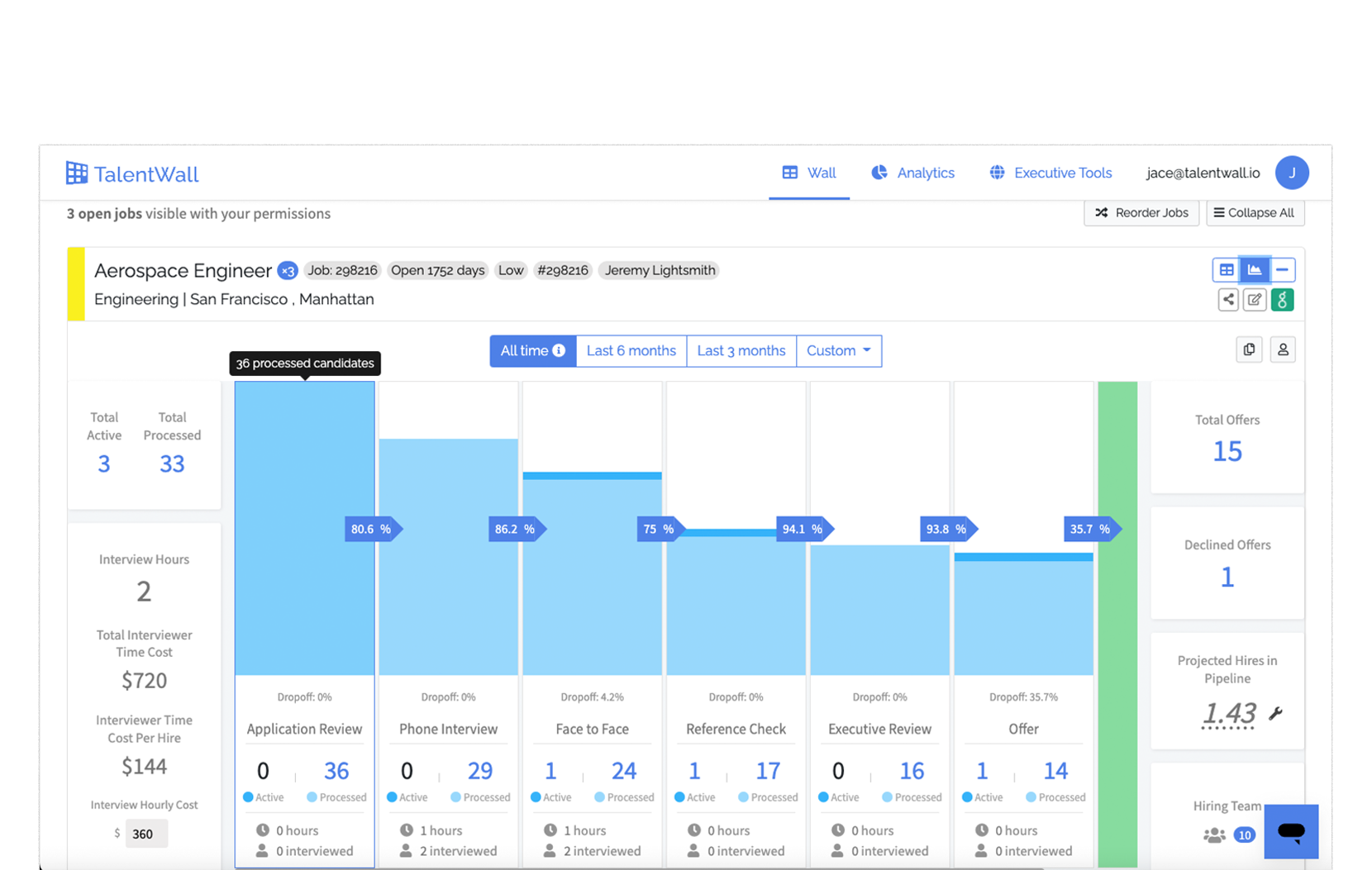
Task: Open the Custom date range dropdown
Action: point(838,351)
